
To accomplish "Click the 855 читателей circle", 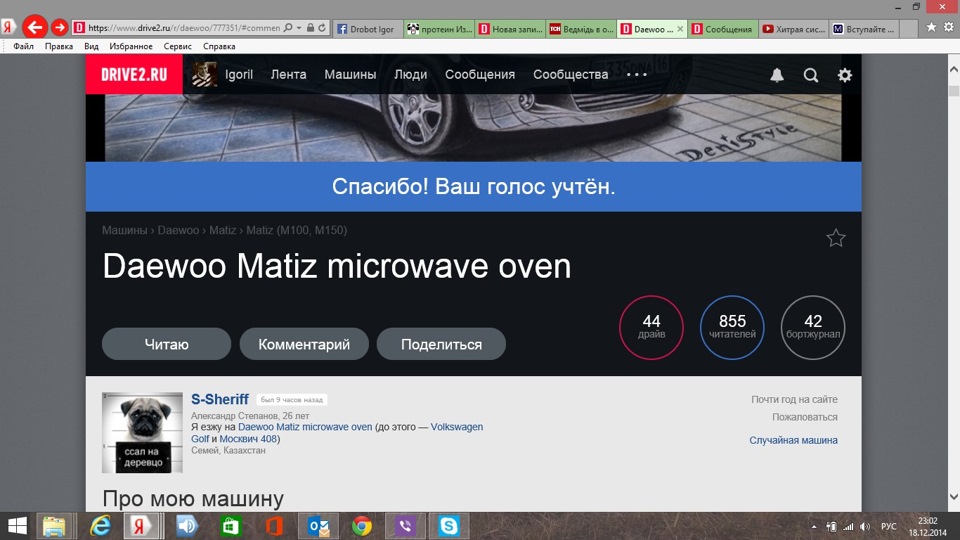I will pyautogui.click(x=732, y=328).
